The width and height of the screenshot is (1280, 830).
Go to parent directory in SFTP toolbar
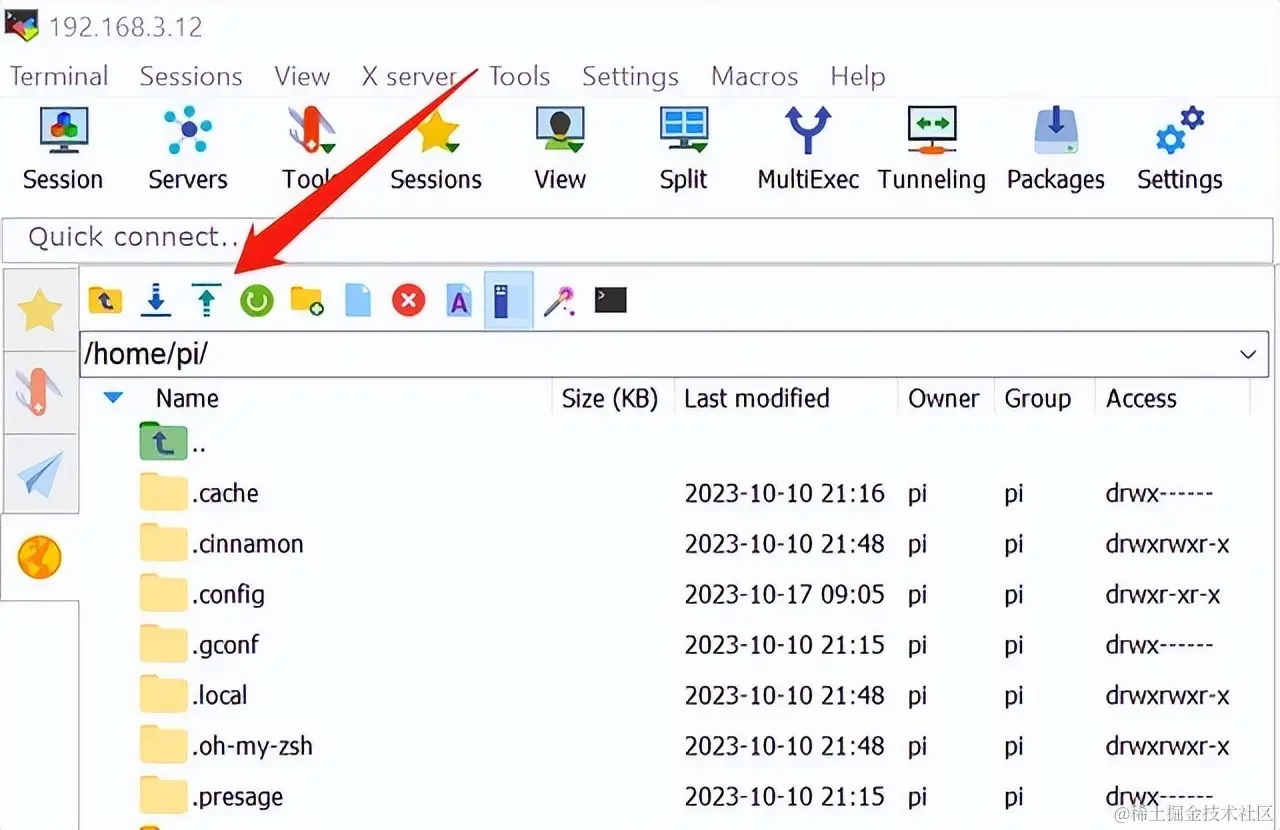tap(105, 300)
